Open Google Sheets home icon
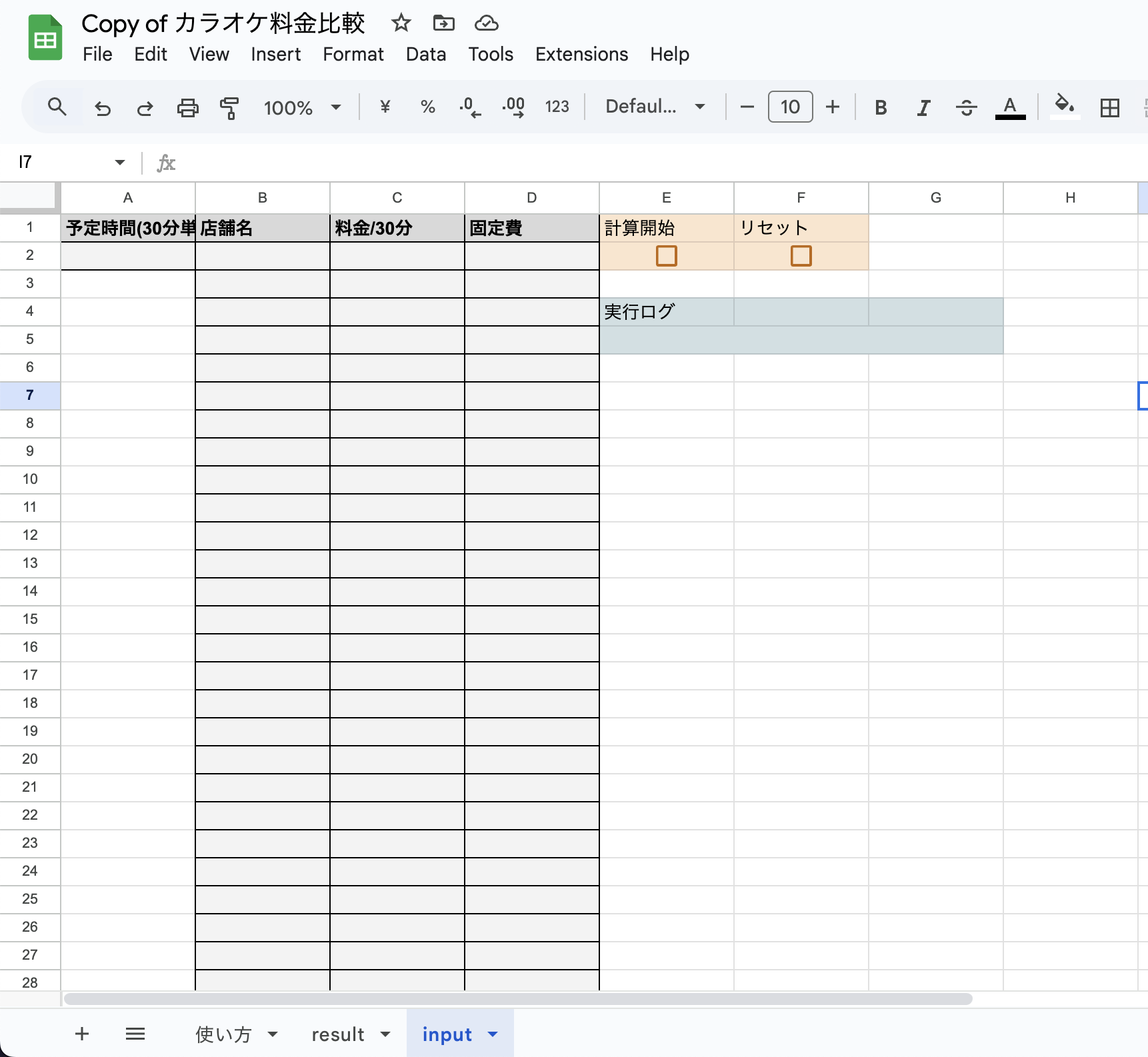 [45, 38]
